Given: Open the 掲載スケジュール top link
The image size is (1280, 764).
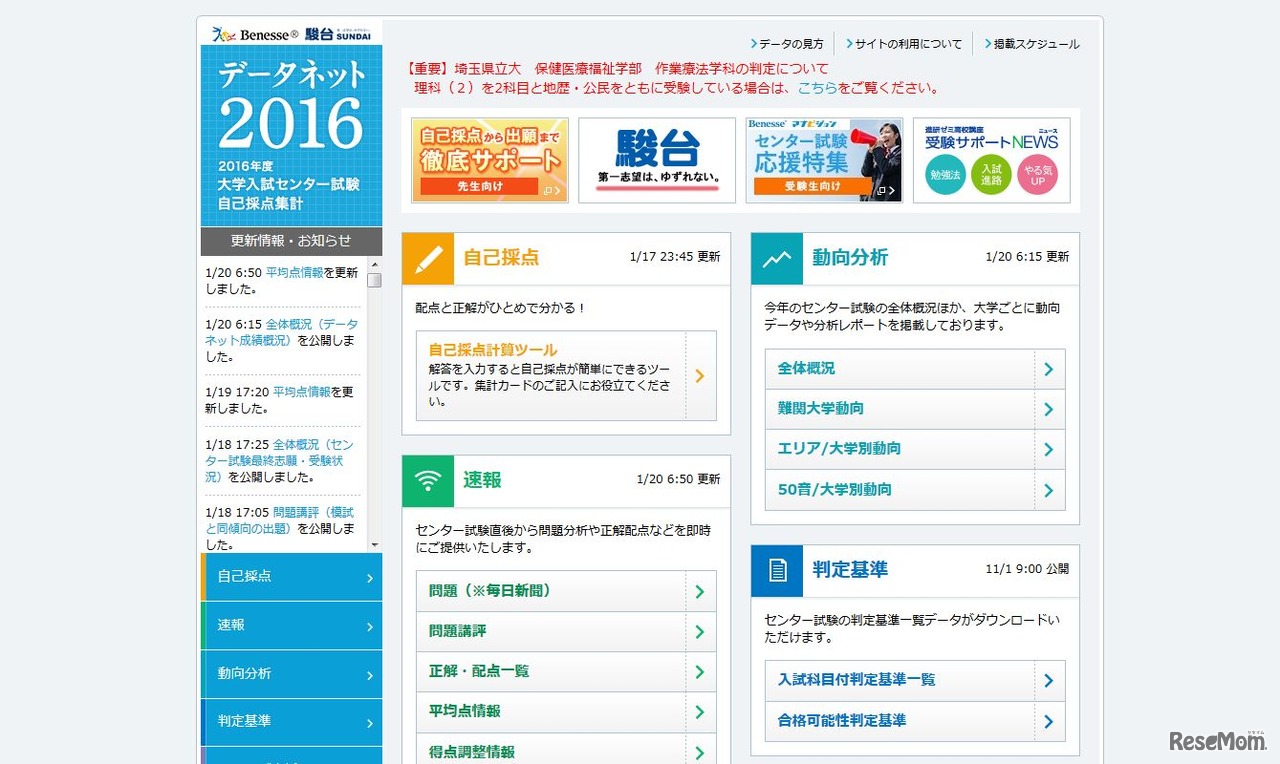Looking at the screenshot, I should coord(1032,44).
